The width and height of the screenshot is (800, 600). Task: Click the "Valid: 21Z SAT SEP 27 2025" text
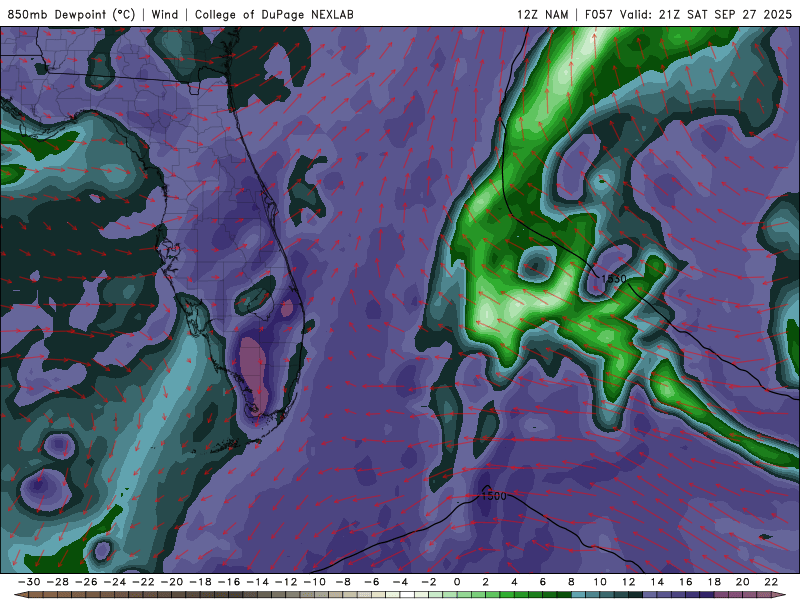click(x=706, y=14)
